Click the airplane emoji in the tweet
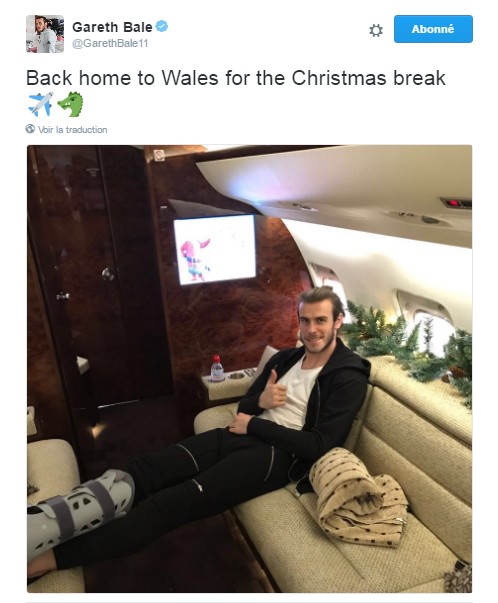This screenshot has width=498, height=603. tap(40, 104)
